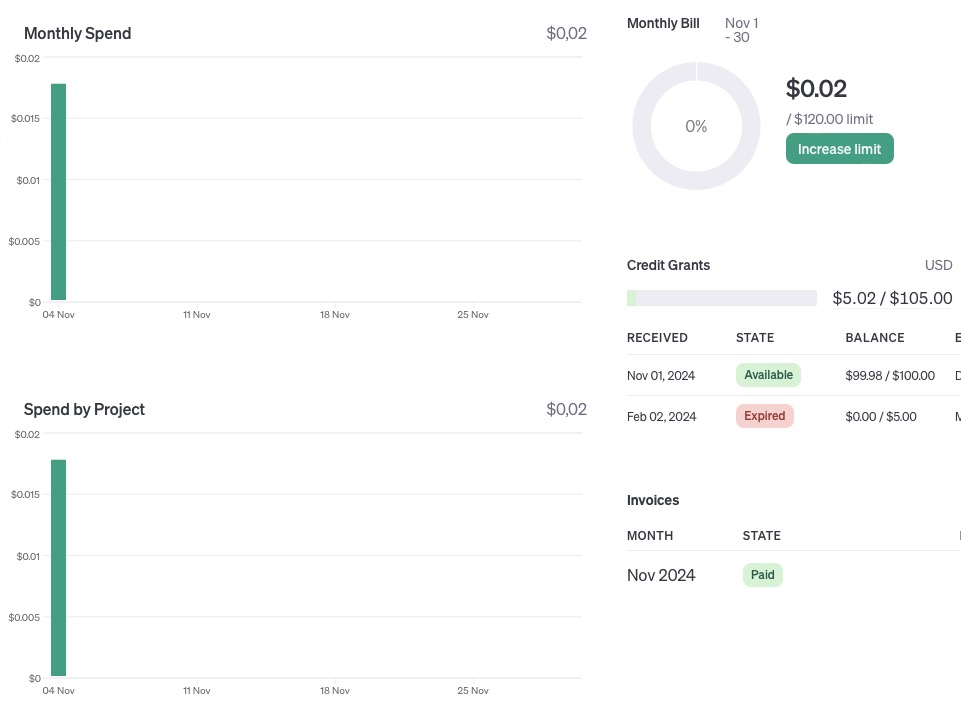The height and width of the screenshot is (721, 961).
Task: Click the Increase limit button
Action: (x=839, y=149)
